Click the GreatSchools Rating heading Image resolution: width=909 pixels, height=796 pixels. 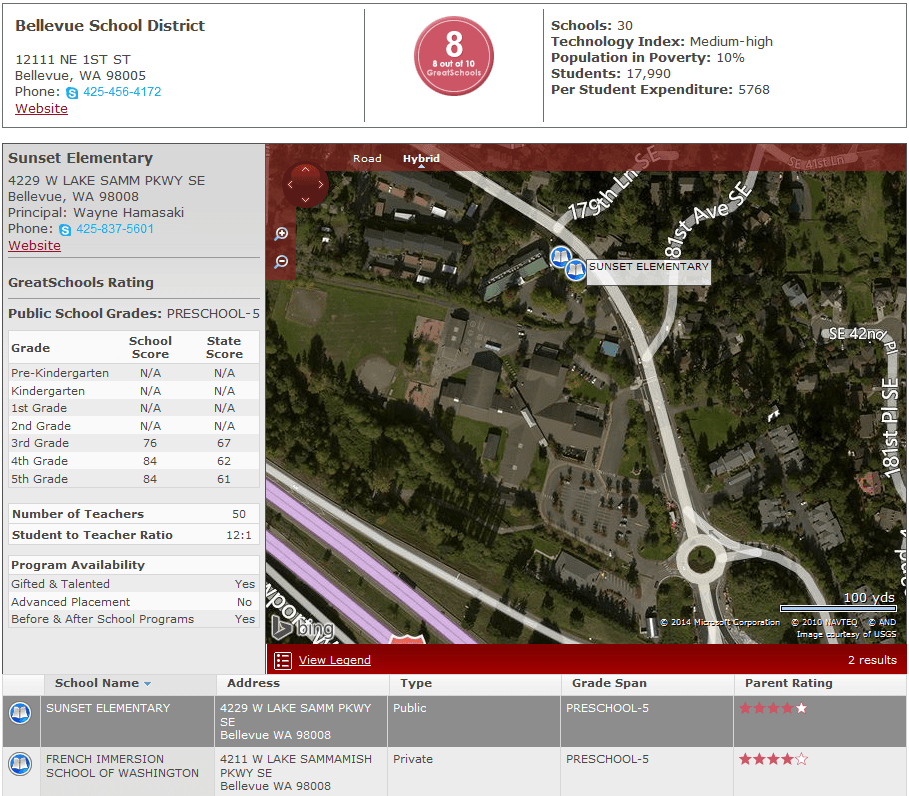pyautogui.click(x=81, y=283)
